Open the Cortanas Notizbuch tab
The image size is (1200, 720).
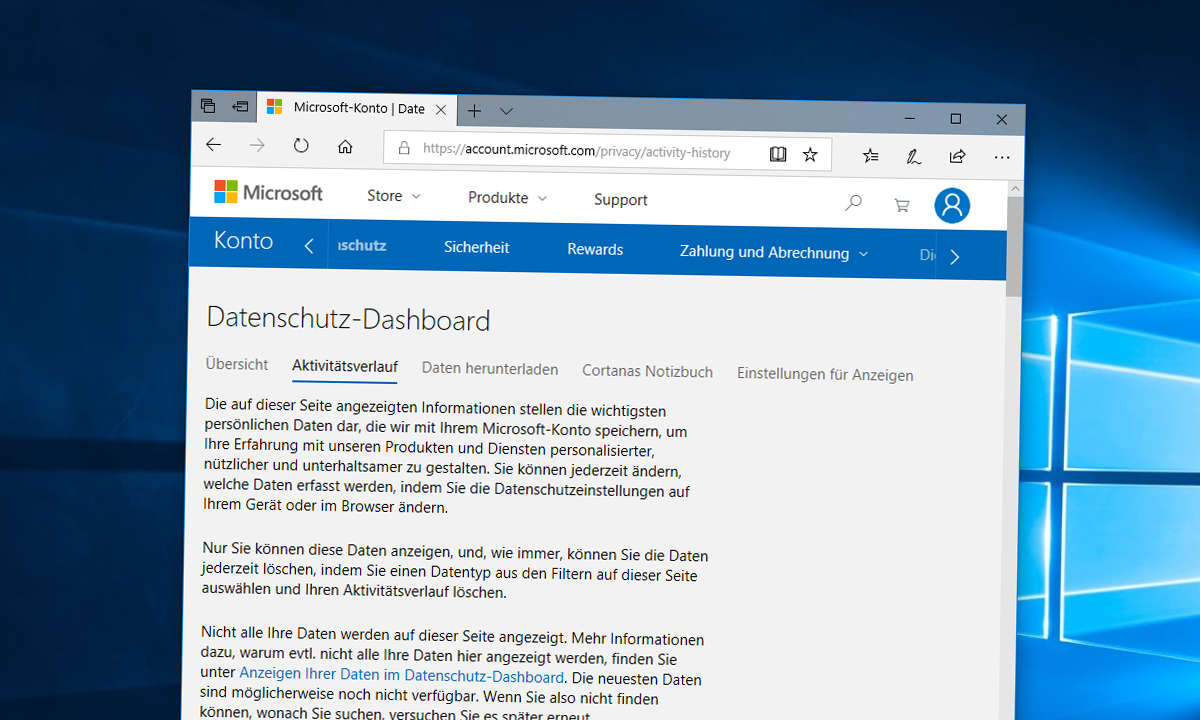point(648,372)
